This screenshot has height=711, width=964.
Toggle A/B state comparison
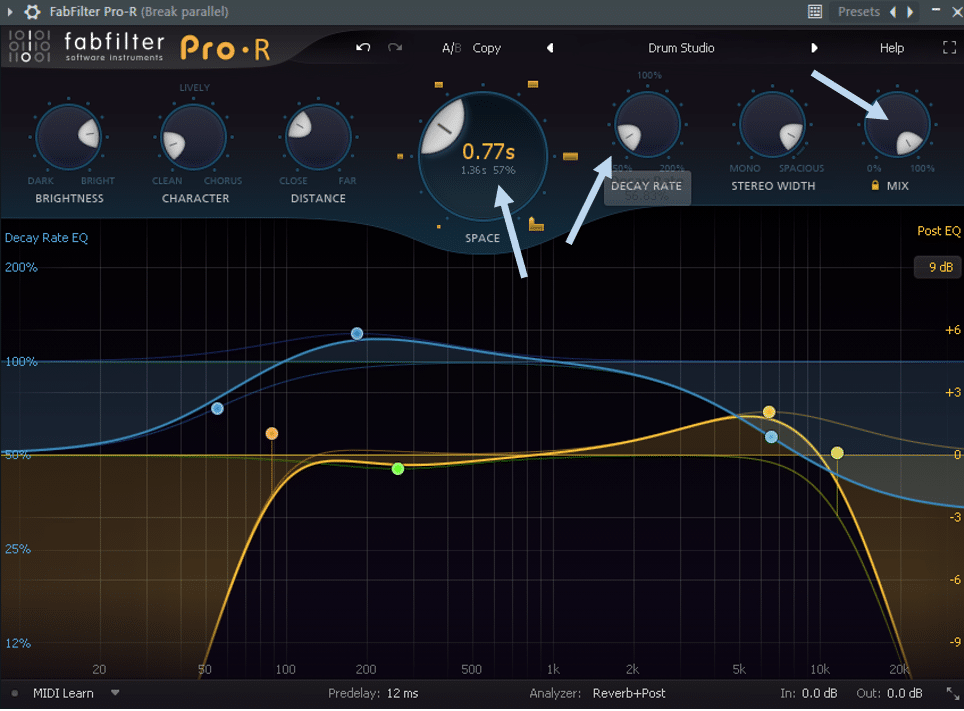pyautogui.click(x=451, y=48)
